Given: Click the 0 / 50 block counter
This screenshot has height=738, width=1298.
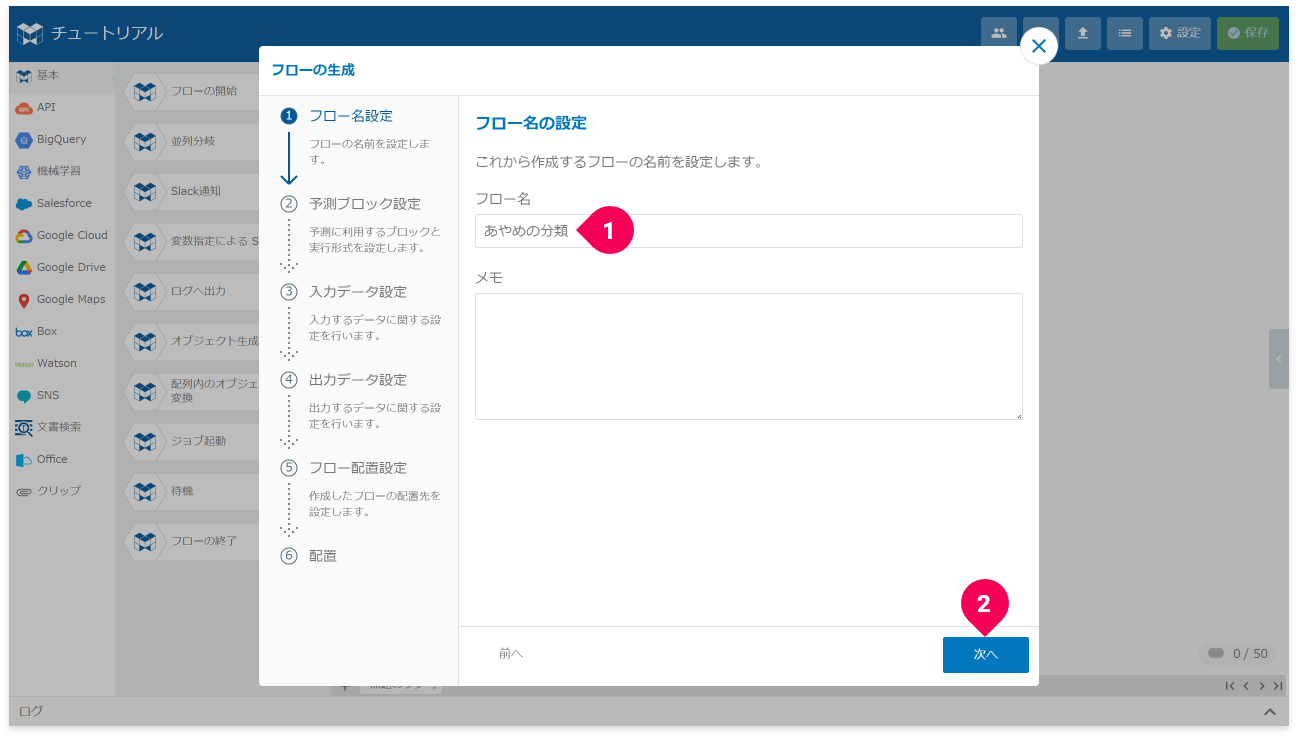Looking at the screenshot, I should point(1237,654).
